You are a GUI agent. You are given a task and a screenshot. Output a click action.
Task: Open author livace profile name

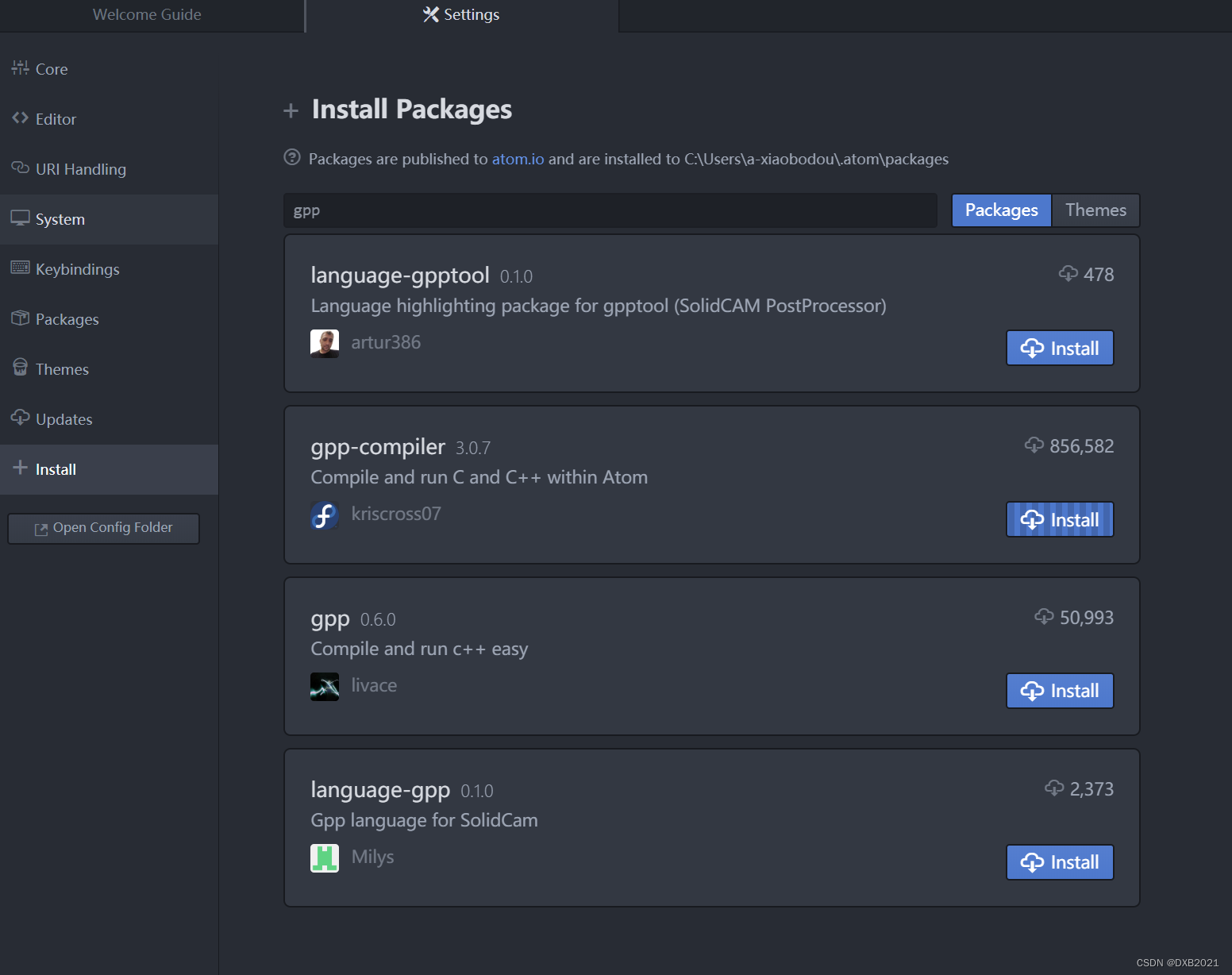point(374,685)
